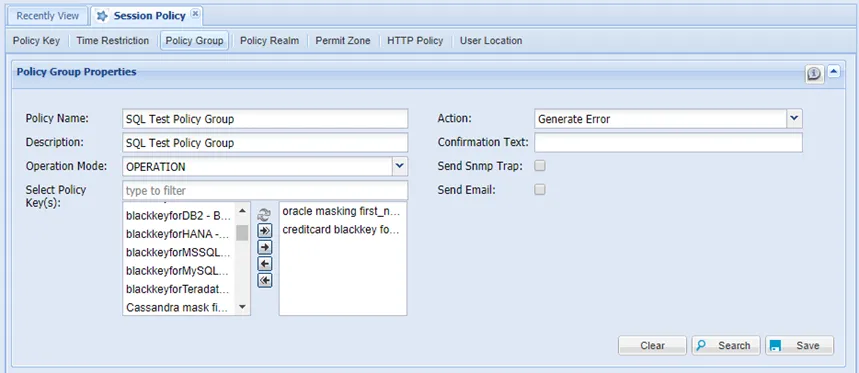
Task: Click the 'type to filter' policy key field
Action: 266,191
